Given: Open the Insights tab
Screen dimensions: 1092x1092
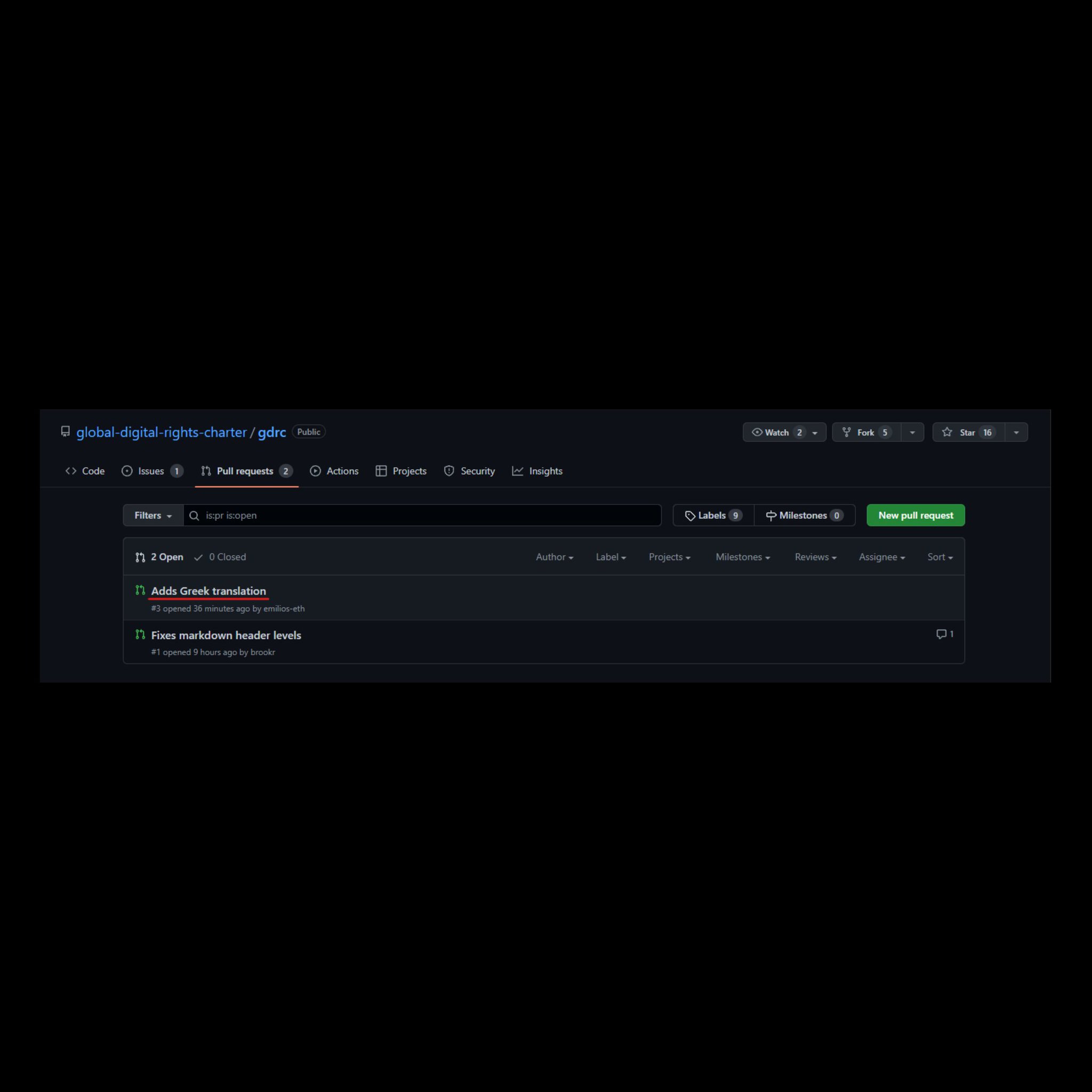Looking at the screenshot, I should tap(537, 471).
